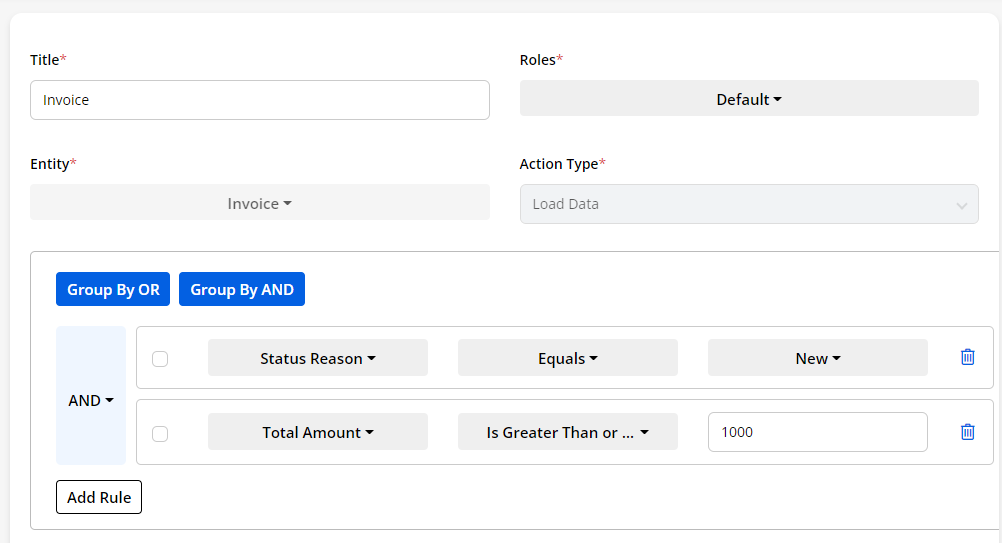Focus the Title input containing Invoice

tap(259, 100)
